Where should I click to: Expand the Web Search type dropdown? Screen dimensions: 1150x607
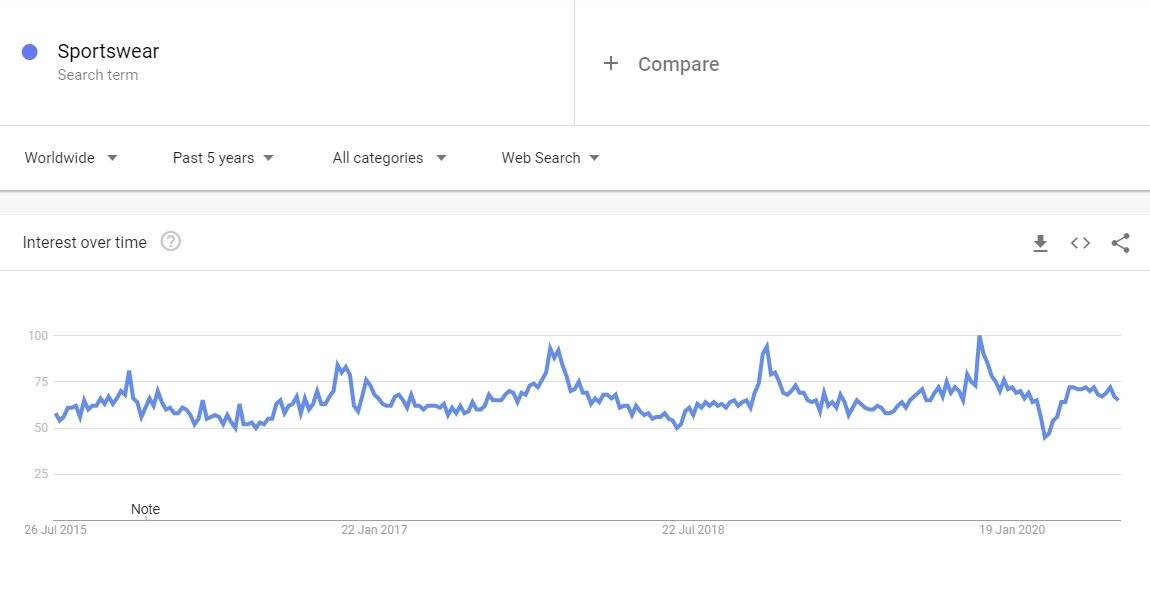pyautogui.click(x=551, y=158)
